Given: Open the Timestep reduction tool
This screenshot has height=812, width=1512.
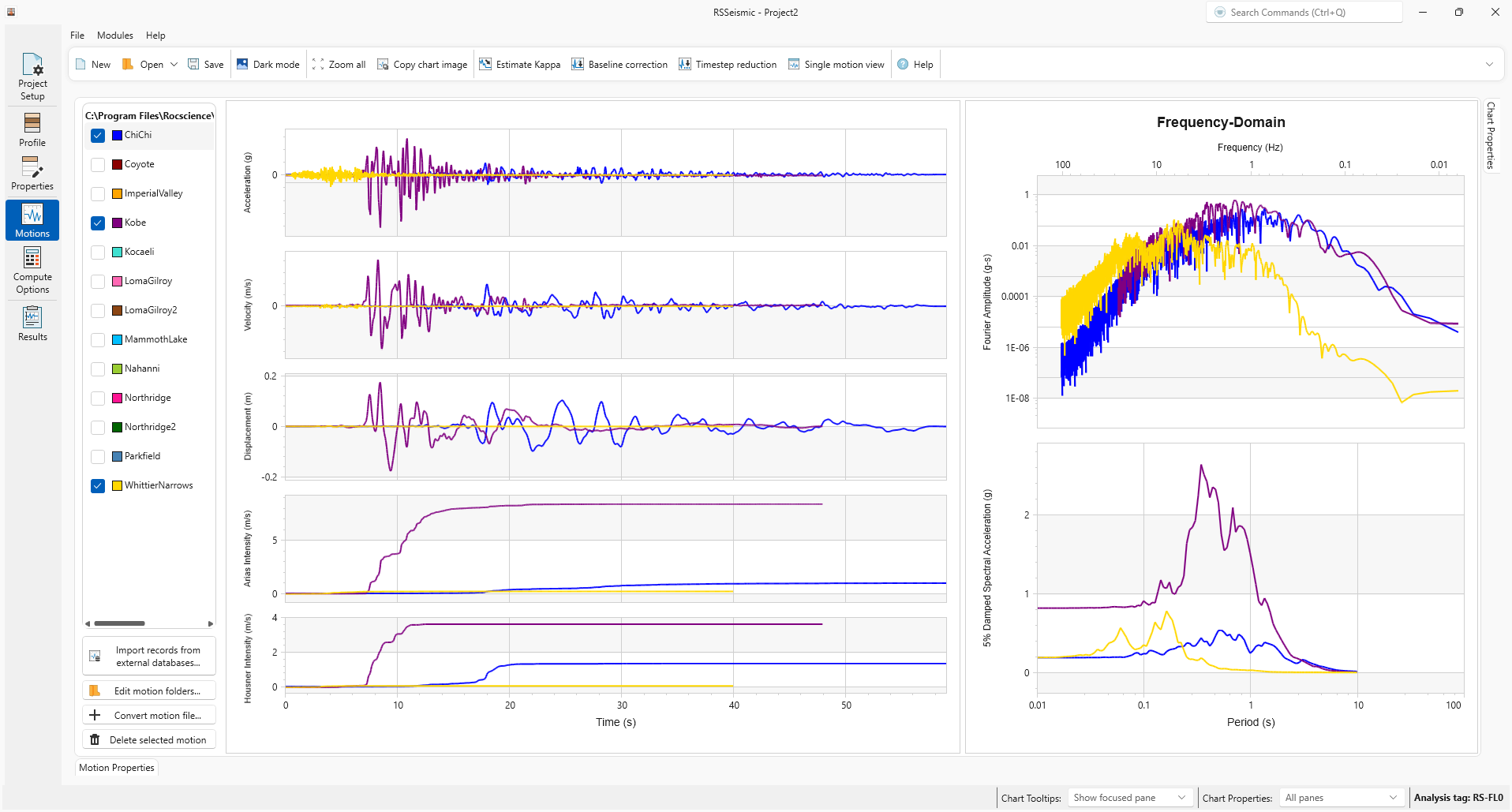Looking at the screenshot, I should click(x=728, y=65).
